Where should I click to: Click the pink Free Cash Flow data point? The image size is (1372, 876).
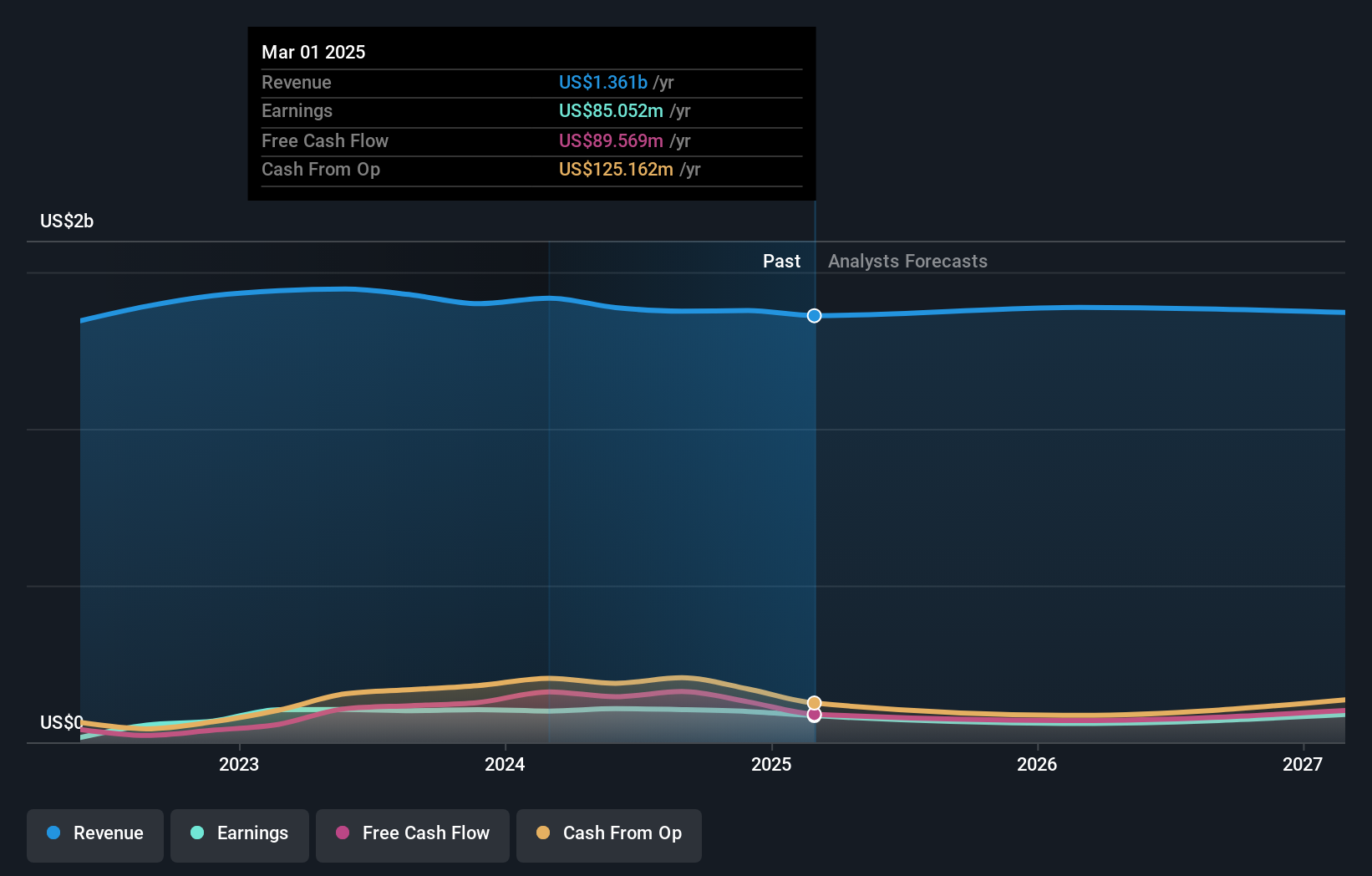point(815,715)
